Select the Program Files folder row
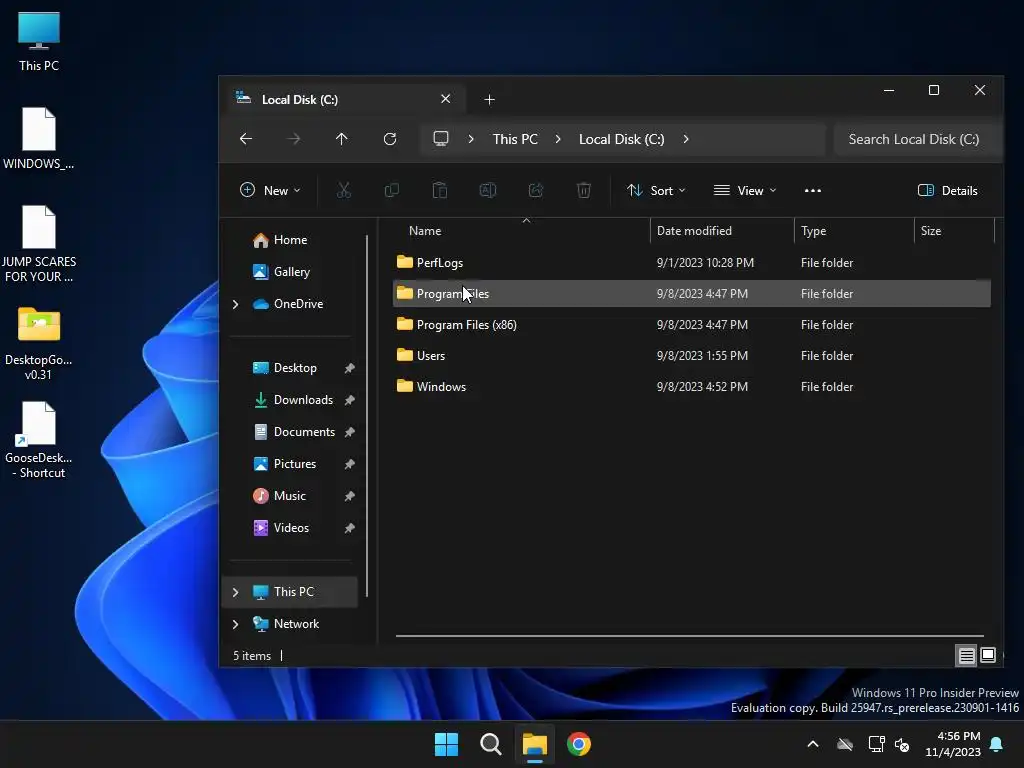The height and width of the screenshot is (768, 1024). coord(692,293)
